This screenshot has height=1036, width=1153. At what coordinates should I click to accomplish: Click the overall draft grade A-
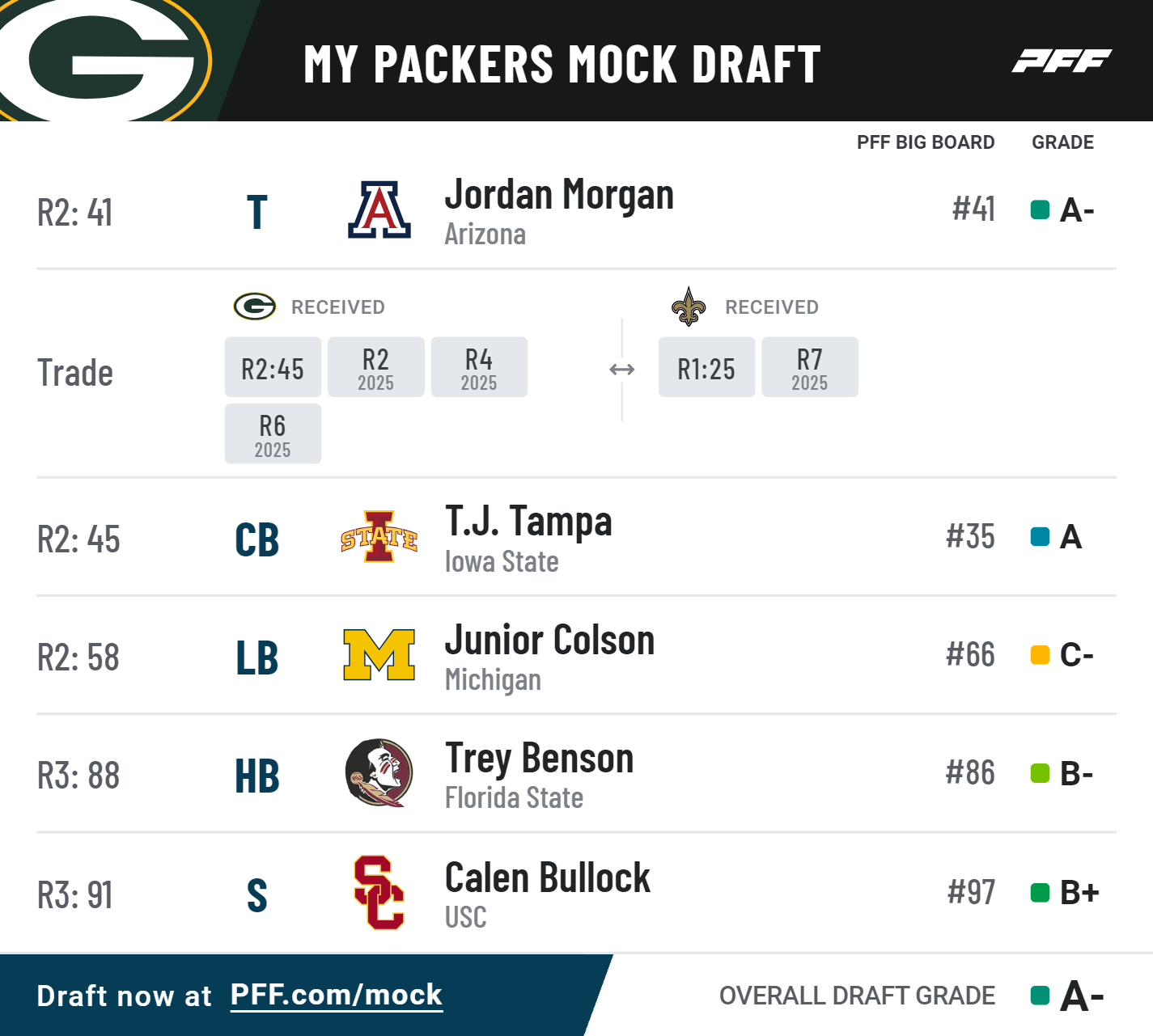(1081, 996)
